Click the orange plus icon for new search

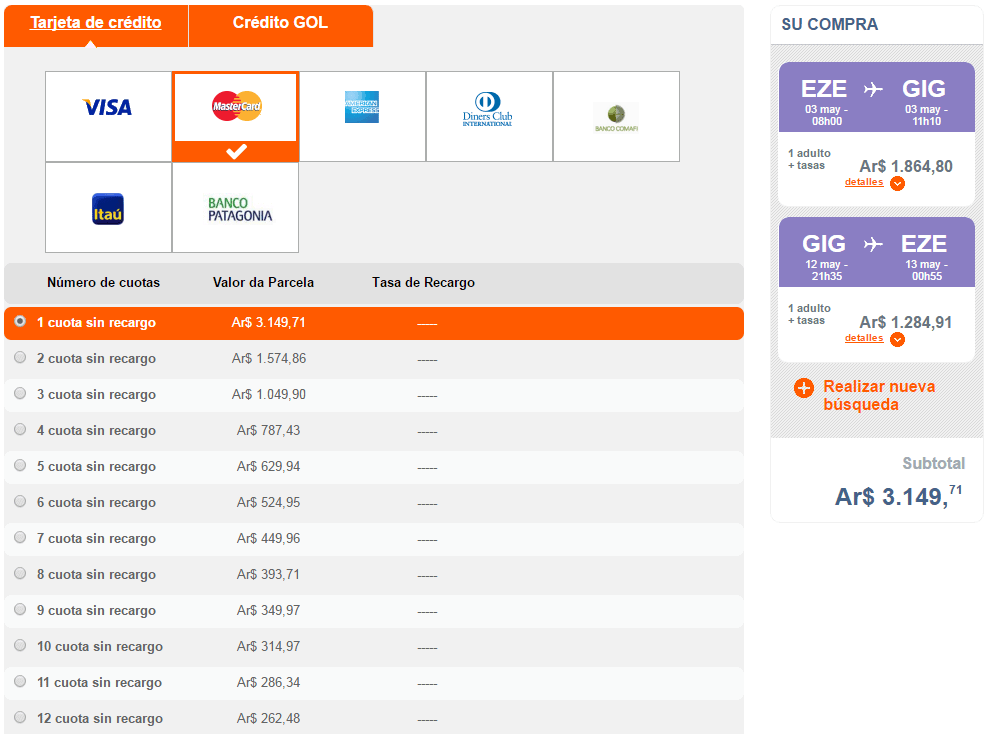(x=804, y=388)
